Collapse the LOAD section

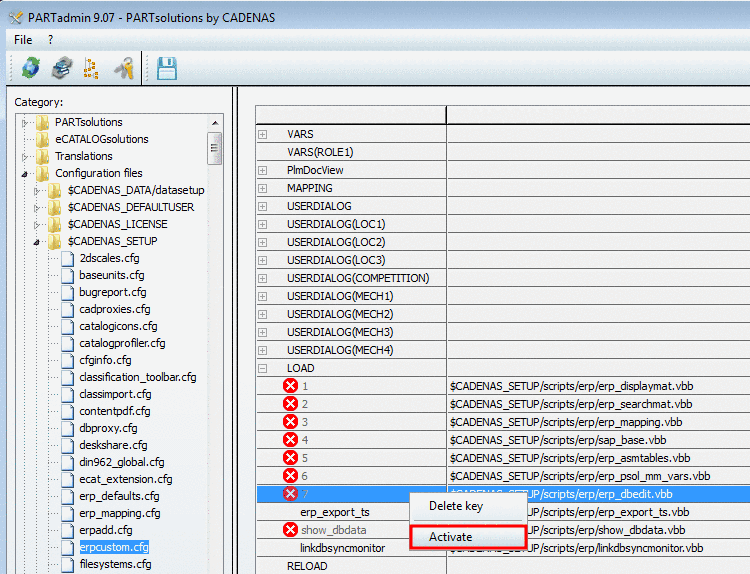tap(263, 368)
